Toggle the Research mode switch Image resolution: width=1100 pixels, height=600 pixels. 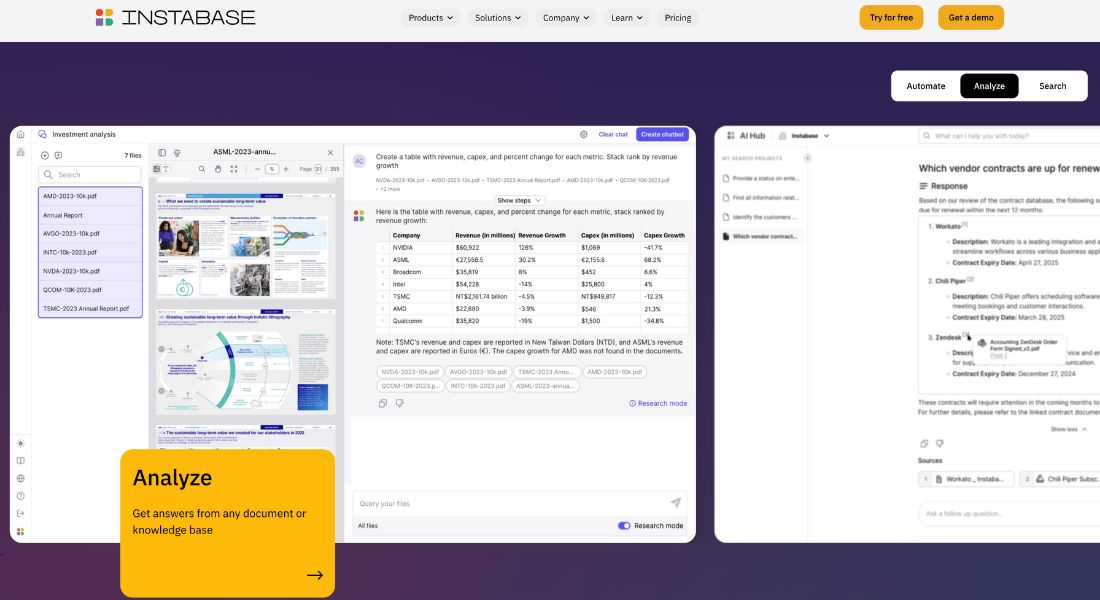(x=624, y=526)
